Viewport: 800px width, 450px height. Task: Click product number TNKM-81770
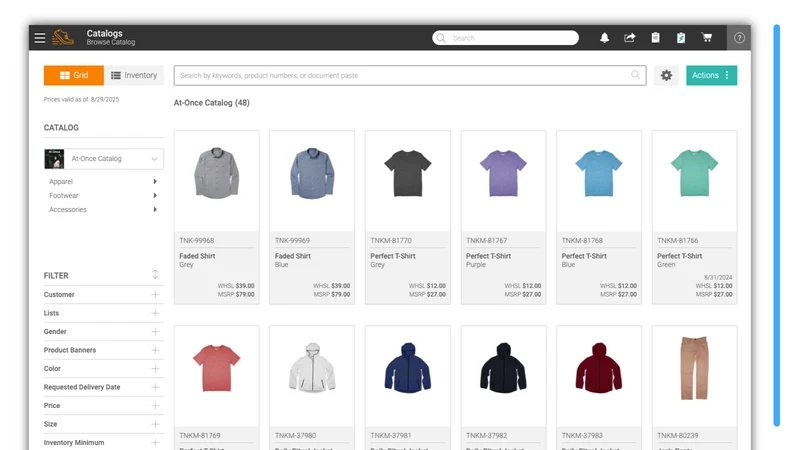coord(391,240)
